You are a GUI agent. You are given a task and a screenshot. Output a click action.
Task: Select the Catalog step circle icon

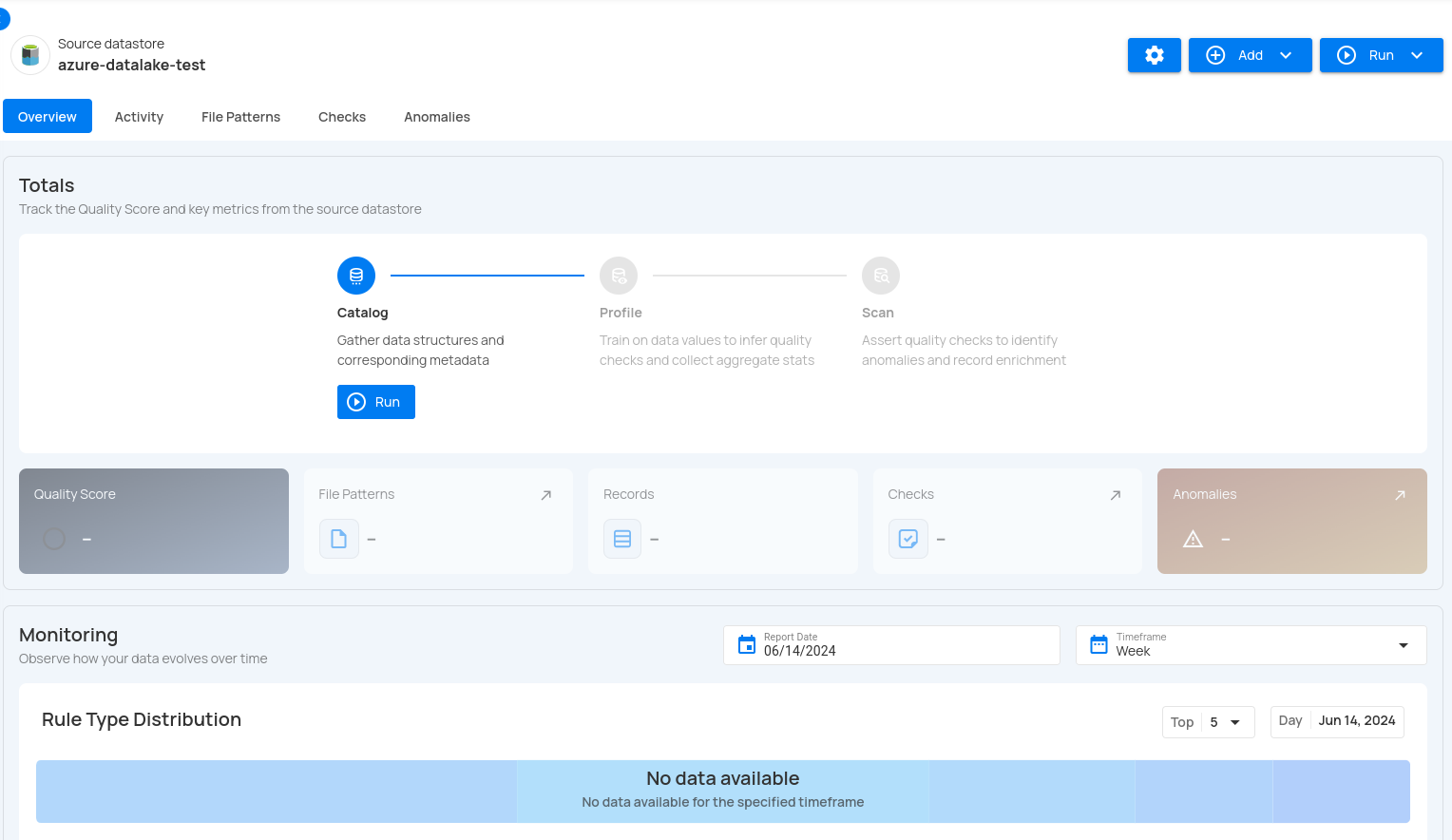(356, 276)
